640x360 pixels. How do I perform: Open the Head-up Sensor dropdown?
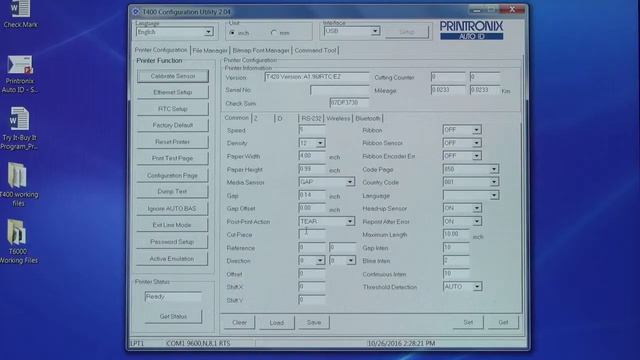tap(462, 208)
